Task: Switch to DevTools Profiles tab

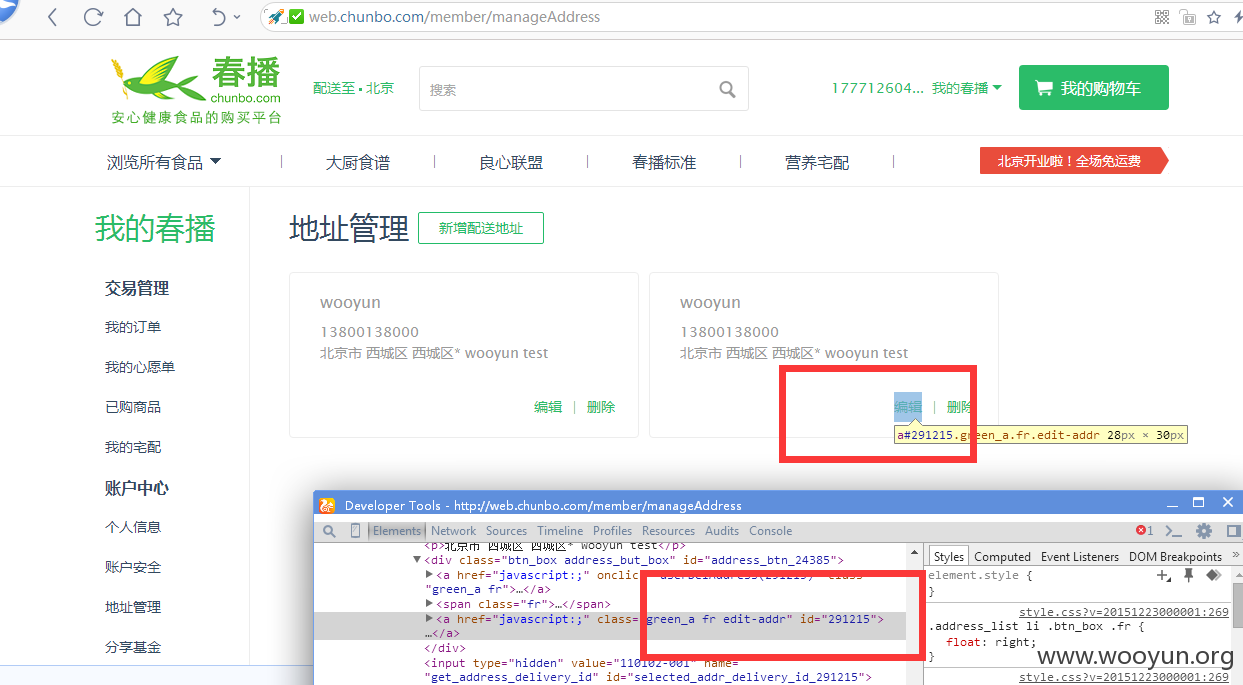Action: [612, 531]
